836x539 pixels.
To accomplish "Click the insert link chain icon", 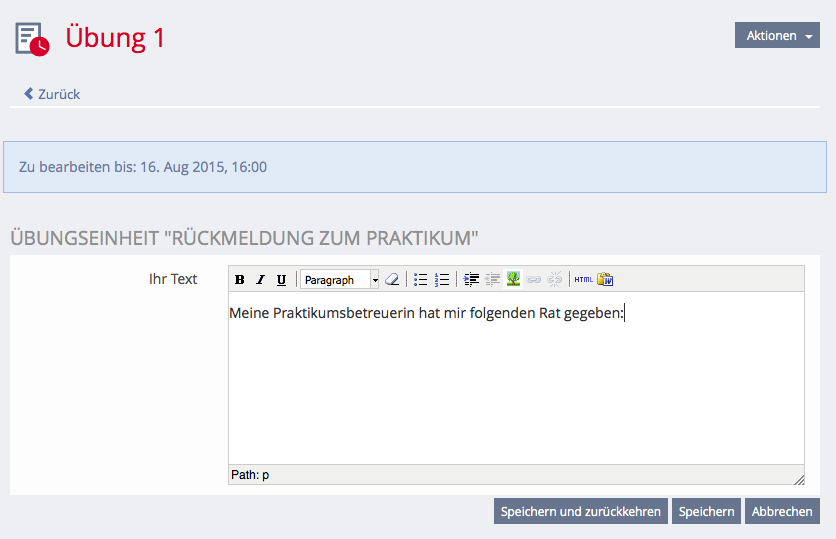I will (534, 279).
